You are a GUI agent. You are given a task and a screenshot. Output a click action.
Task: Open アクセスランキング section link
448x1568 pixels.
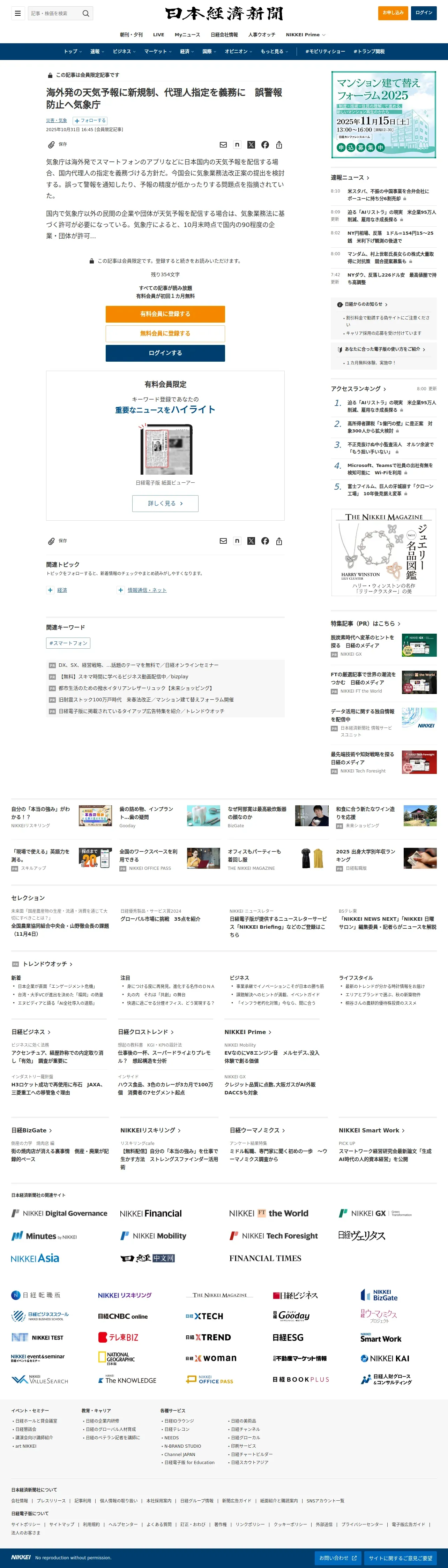tap(358, 389)
